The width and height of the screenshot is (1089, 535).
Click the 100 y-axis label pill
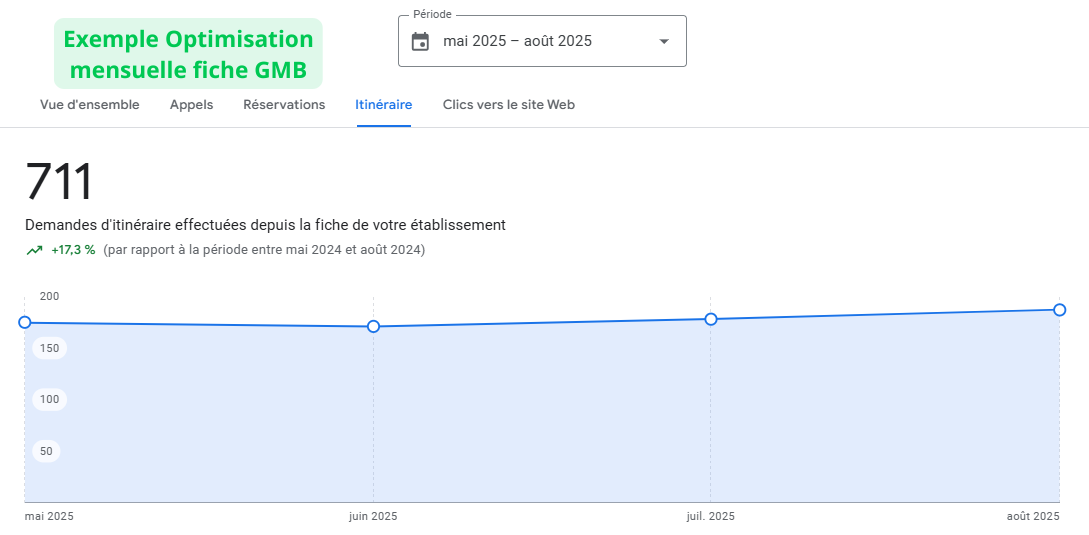click(49, 400)
